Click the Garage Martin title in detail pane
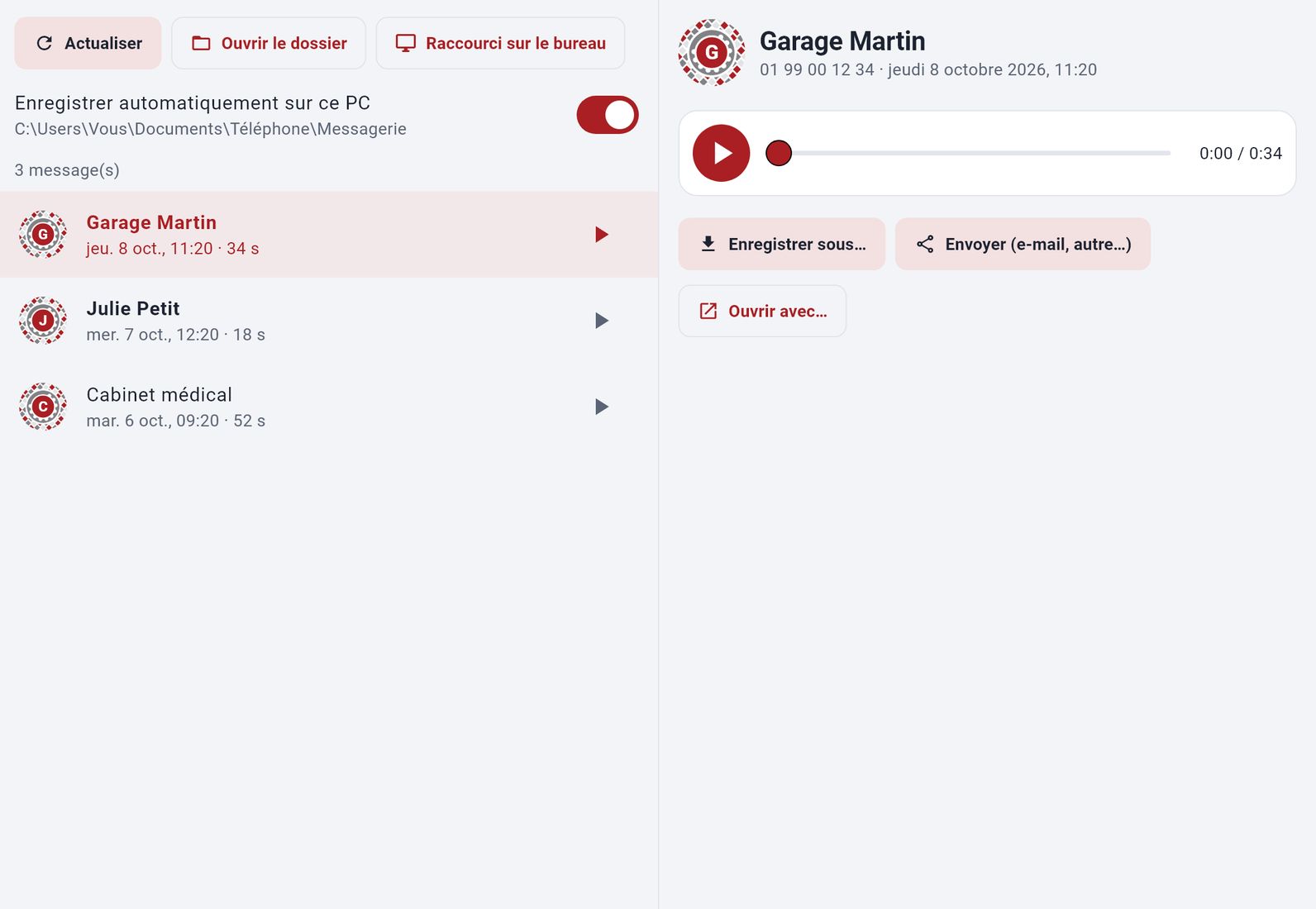This screenshot has width=1316, height=909. pyautogui.click(x=842, y=40)
